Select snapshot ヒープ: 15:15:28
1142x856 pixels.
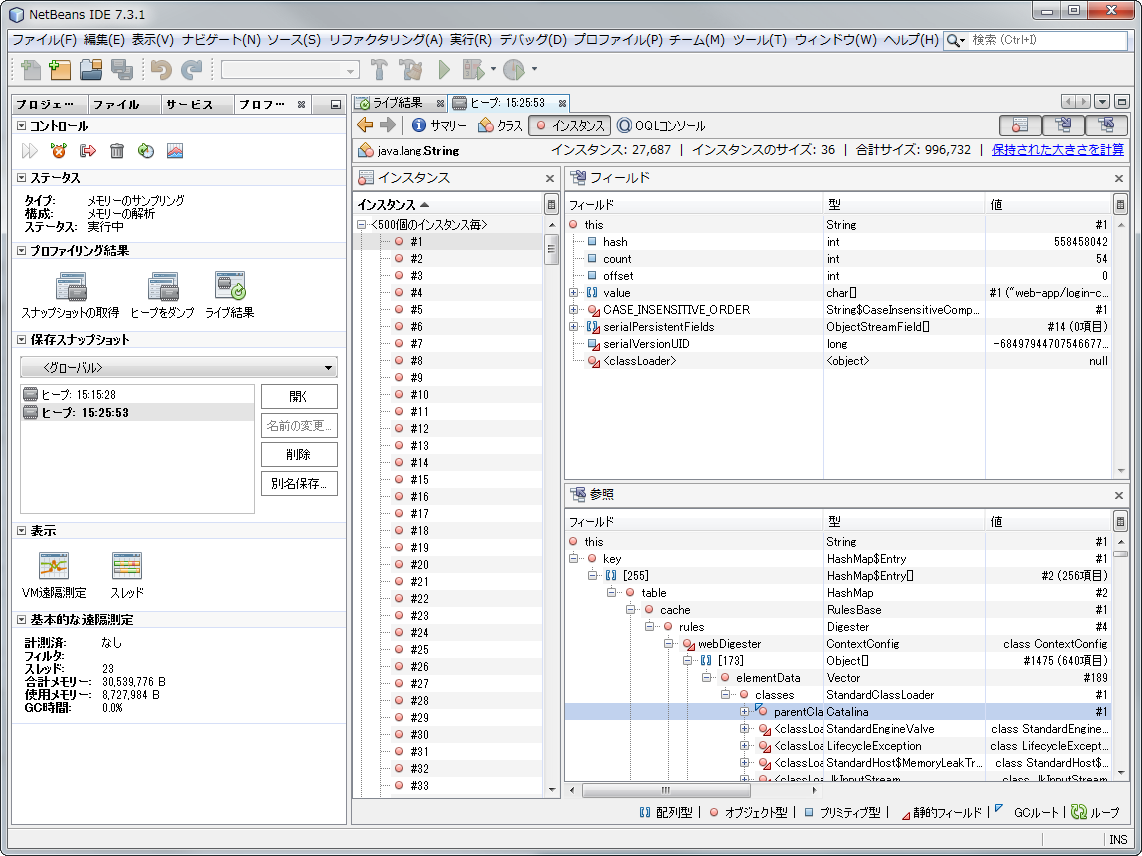pyautogui.click(x=137, y=395)
